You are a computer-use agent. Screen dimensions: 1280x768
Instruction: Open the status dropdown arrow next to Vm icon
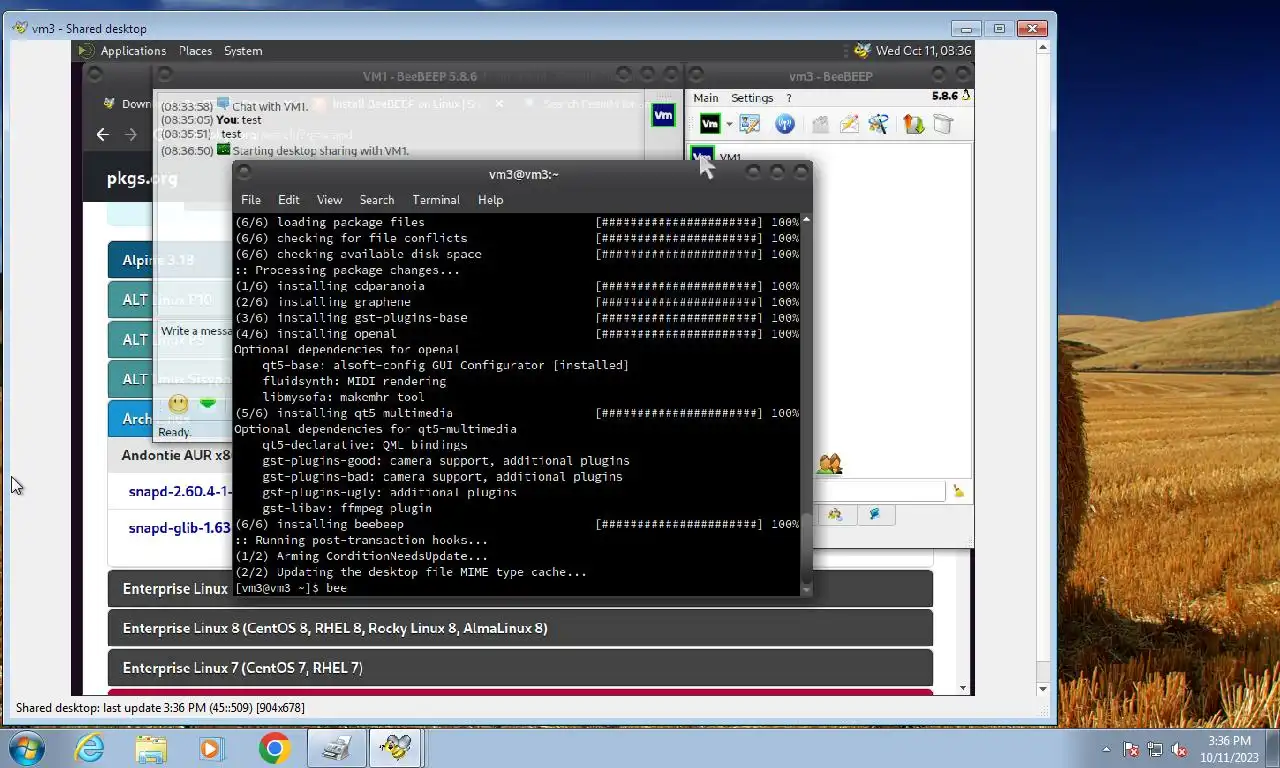[x=729, y=125]
